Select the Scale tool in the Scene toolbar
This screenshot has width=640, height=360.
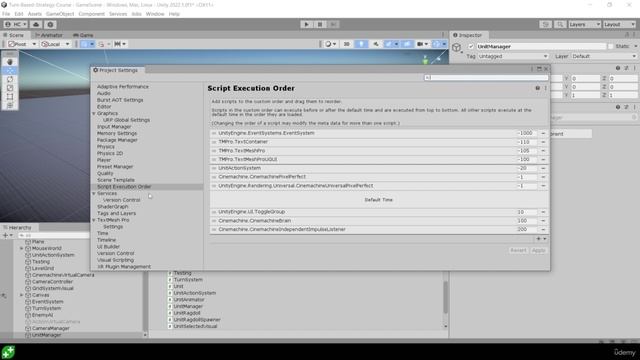pos(10,88)
